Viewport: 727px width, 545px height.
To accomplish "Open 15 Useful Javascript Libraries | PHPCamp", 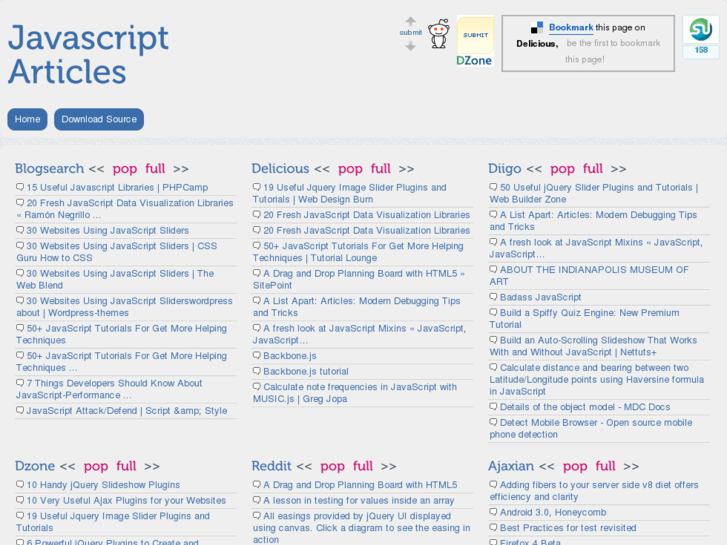I will pyautogui.click(x=117, y=187).
